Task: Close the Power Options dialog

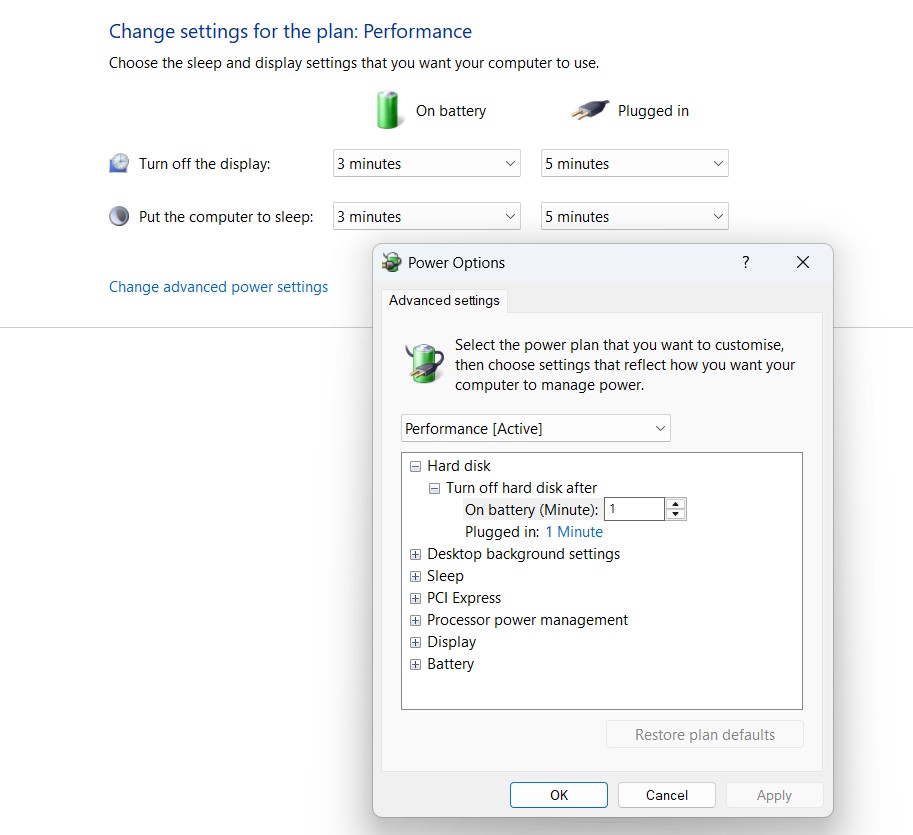Action: 802,262
